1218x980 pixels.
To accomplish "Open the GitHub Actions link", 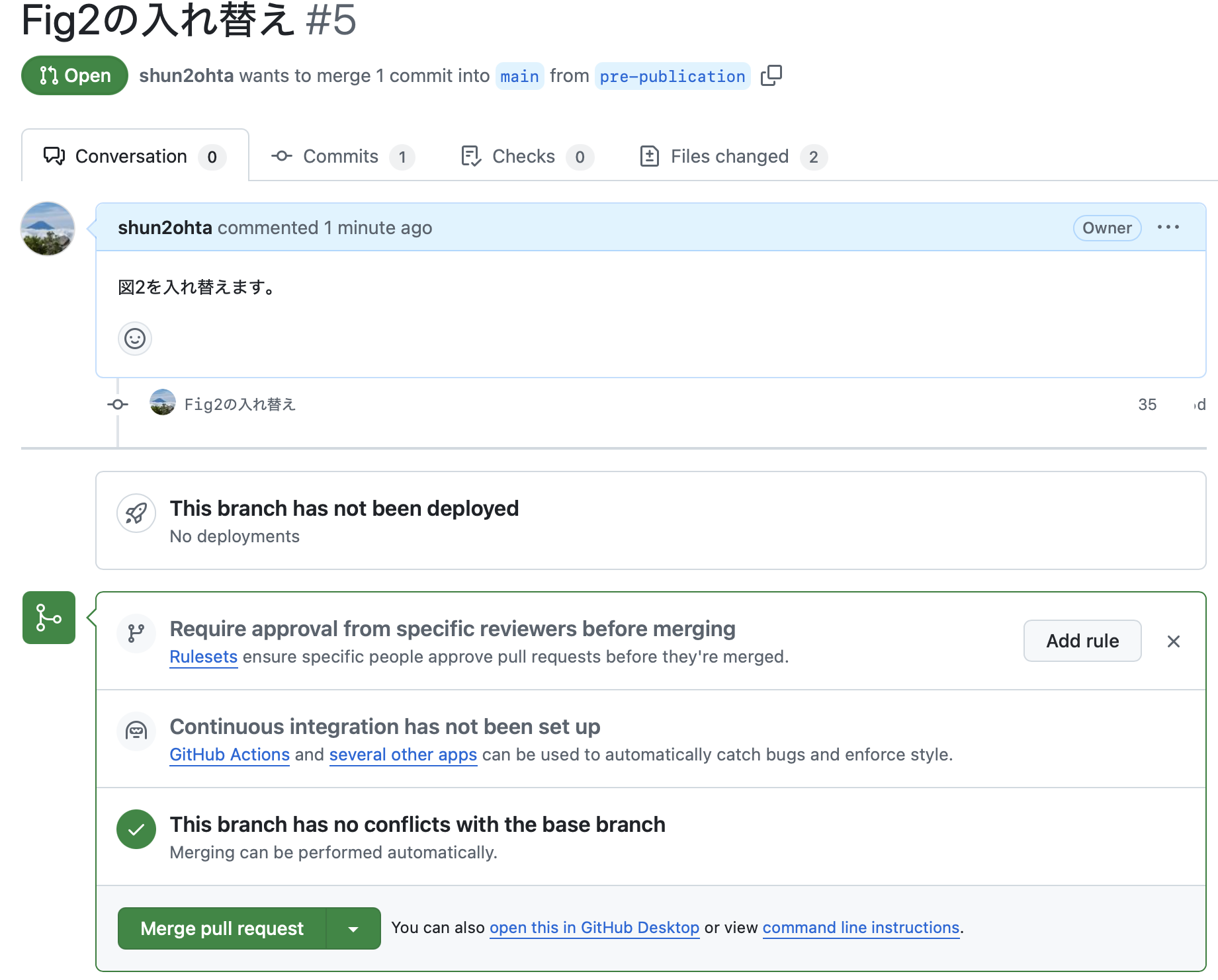I will [230, 755].
